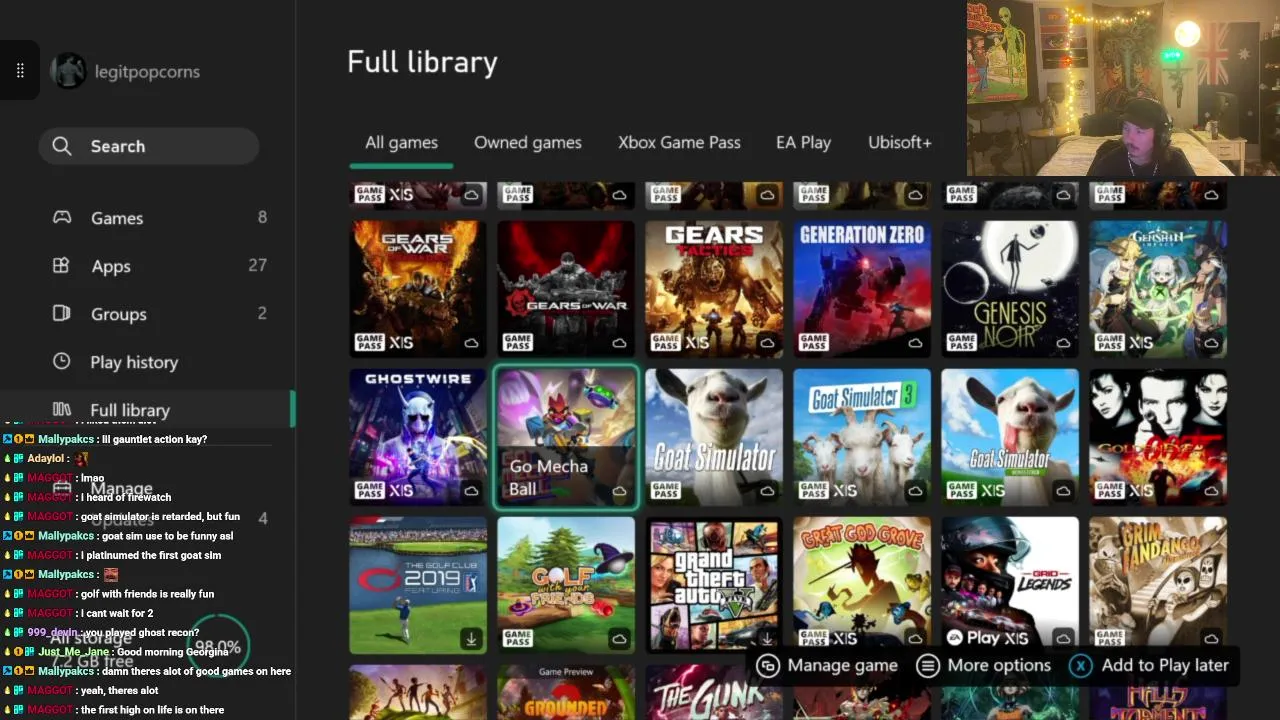The height and width of the screenshot is (720, 1280).
Task: Open the EA Play tab
Action: point(803,142)
